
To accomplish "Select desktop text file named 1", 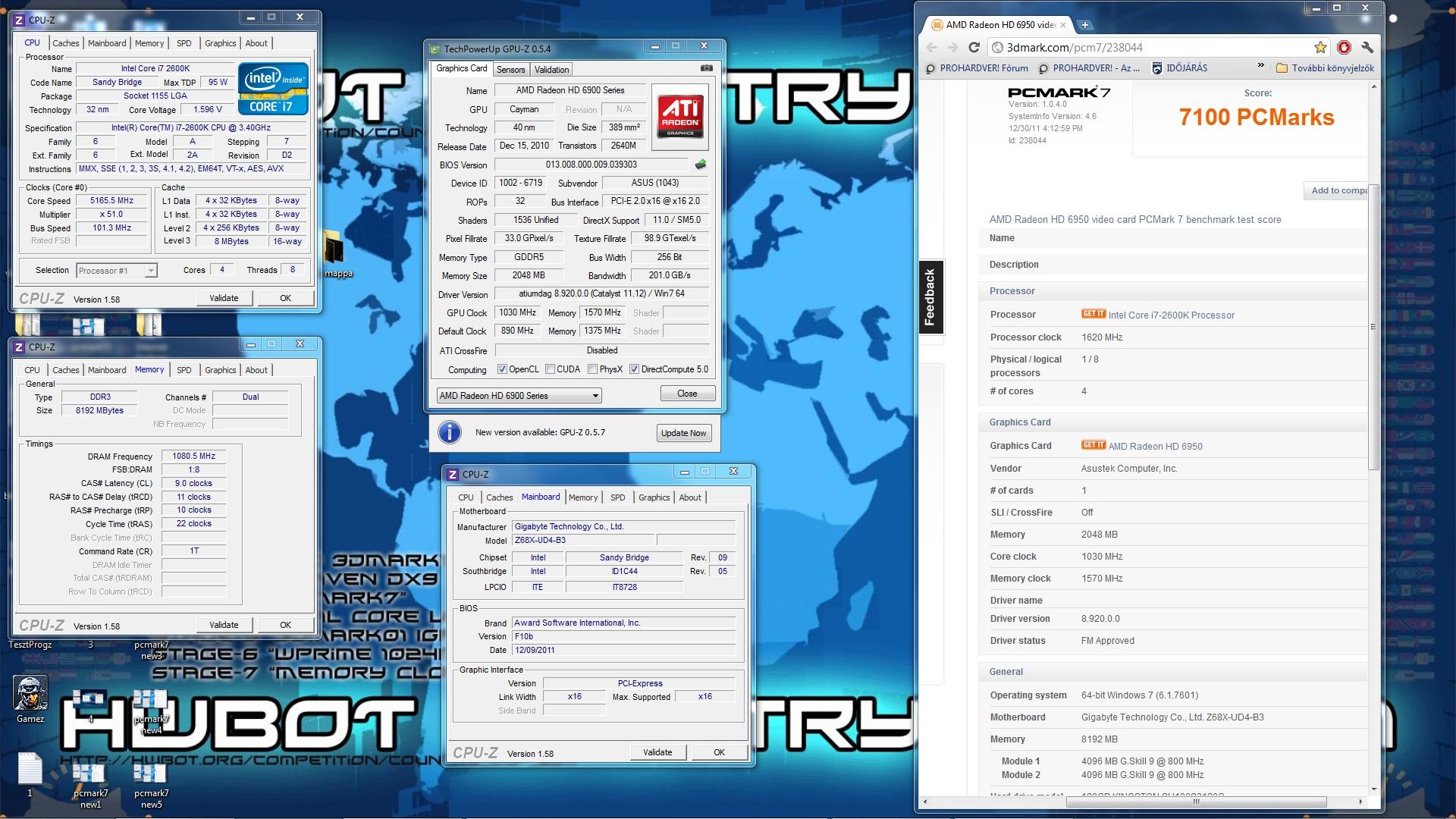I will coord(30,773).
